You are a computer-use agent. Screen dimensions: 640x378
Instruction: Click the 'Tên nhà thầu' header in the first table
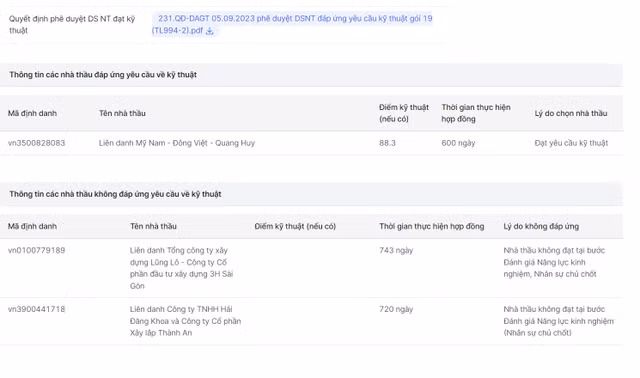point(122,113)
